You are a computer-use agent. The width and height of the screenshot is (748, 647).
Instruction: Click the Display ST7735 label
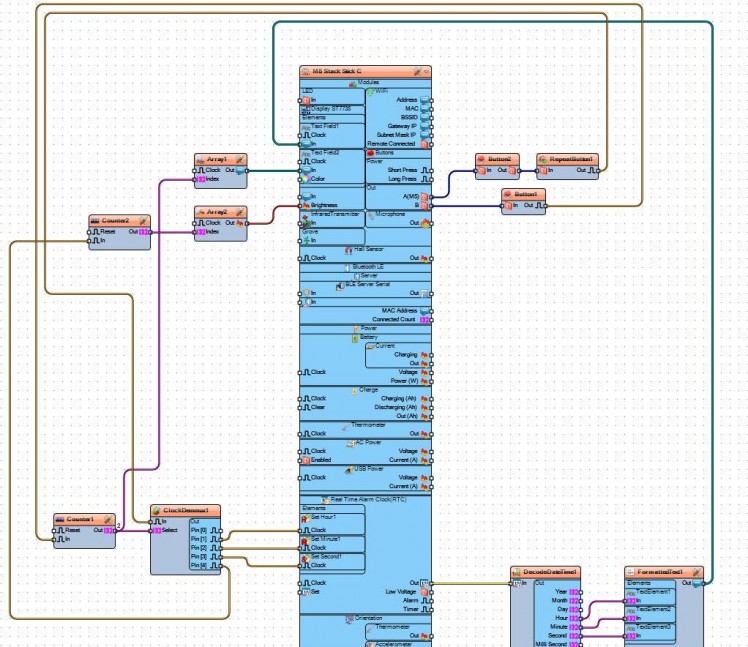point(331,109)
